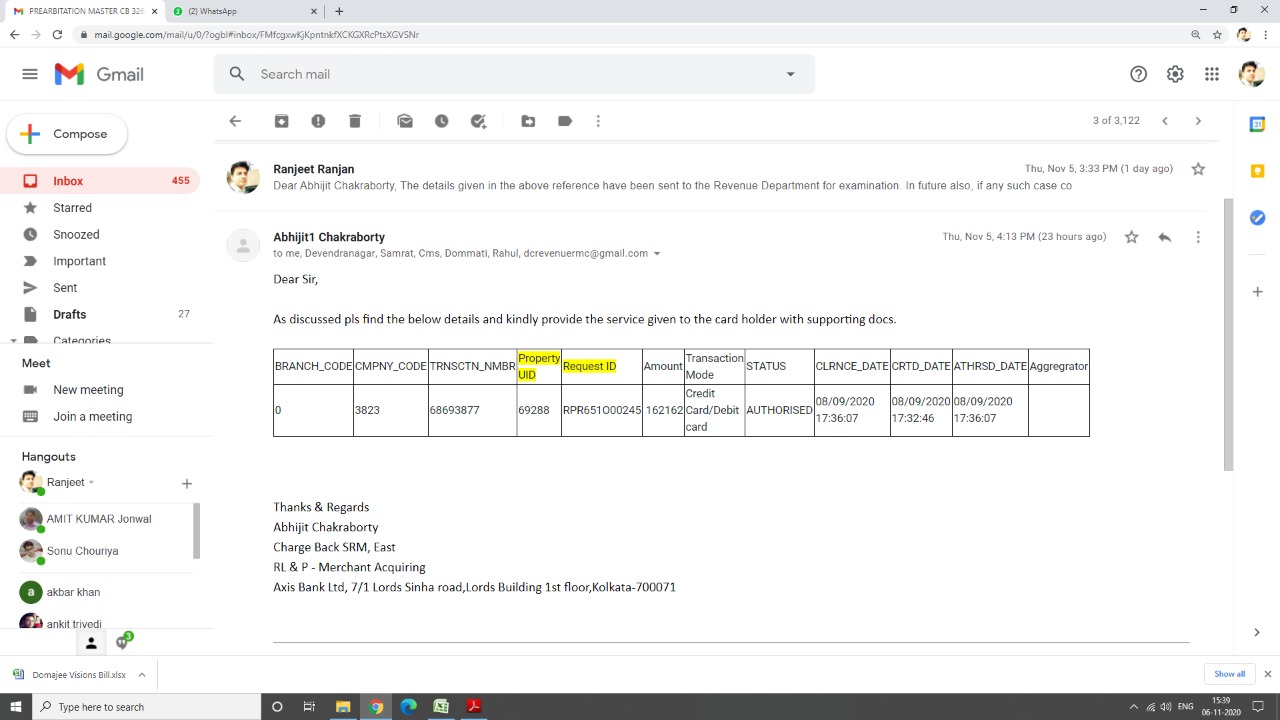Add email to Tasks
This screenshot has width=1280, height=720.
click(478, 121)
